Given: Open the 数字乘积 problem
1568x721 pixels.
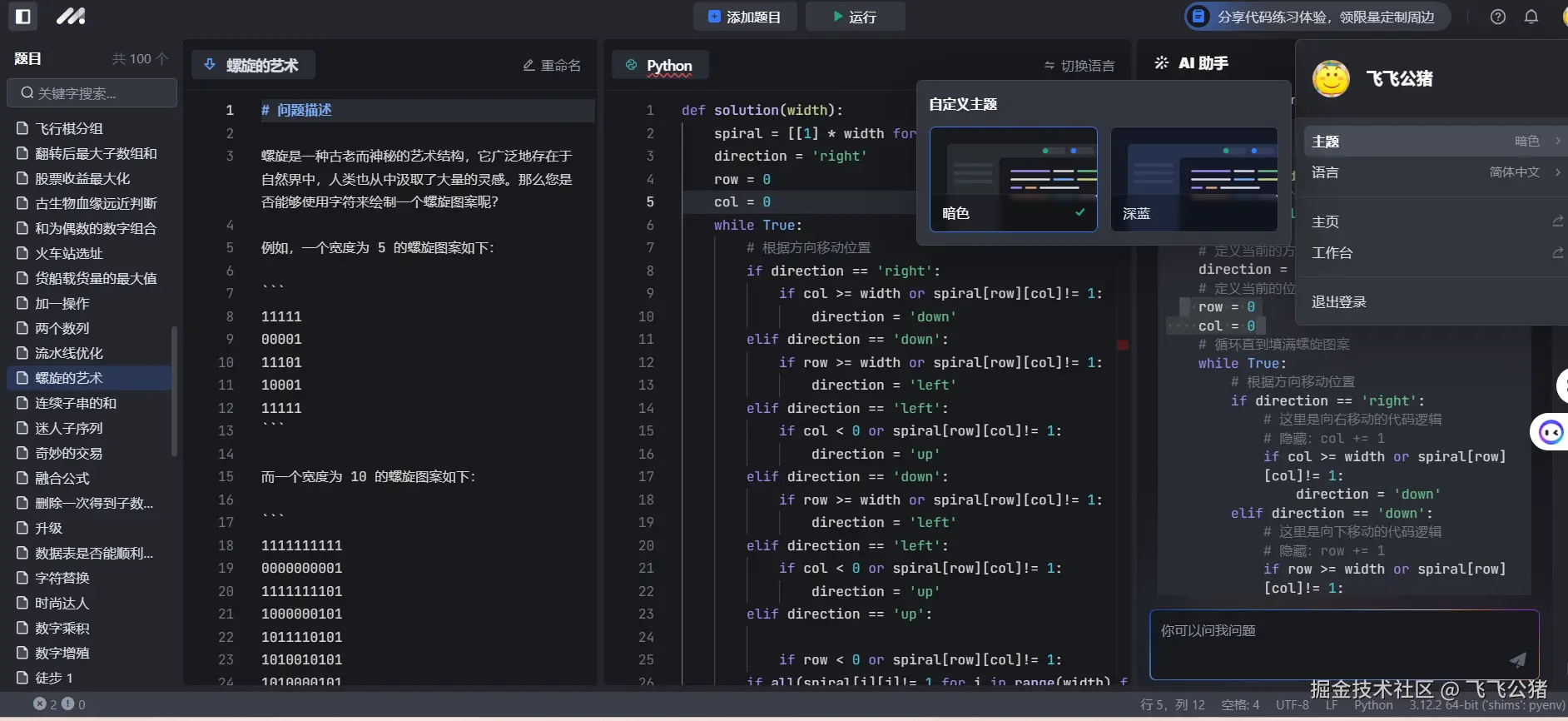Looking at the screenshot, I should coord(90,628).
